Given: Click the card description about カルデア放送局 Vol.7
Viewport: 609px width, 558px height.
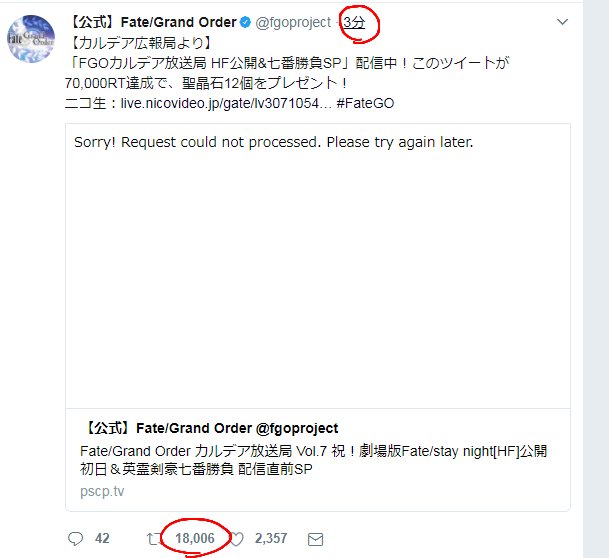Looking at the screenshot, I should (x=313, y=460).
